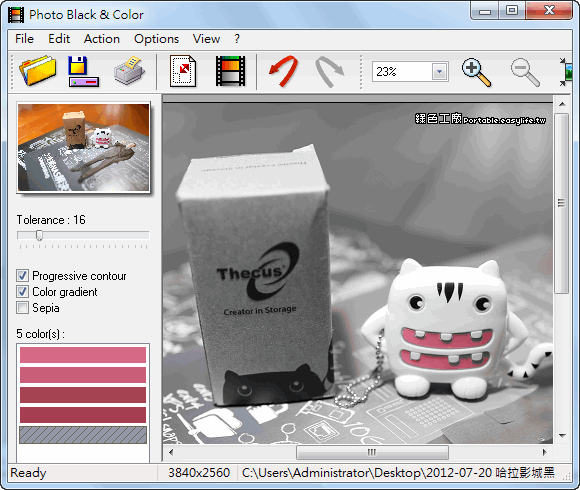Click the file path in status bar
Image resolution: width=580 pixels, height=490 pixels.
point(398,473)
